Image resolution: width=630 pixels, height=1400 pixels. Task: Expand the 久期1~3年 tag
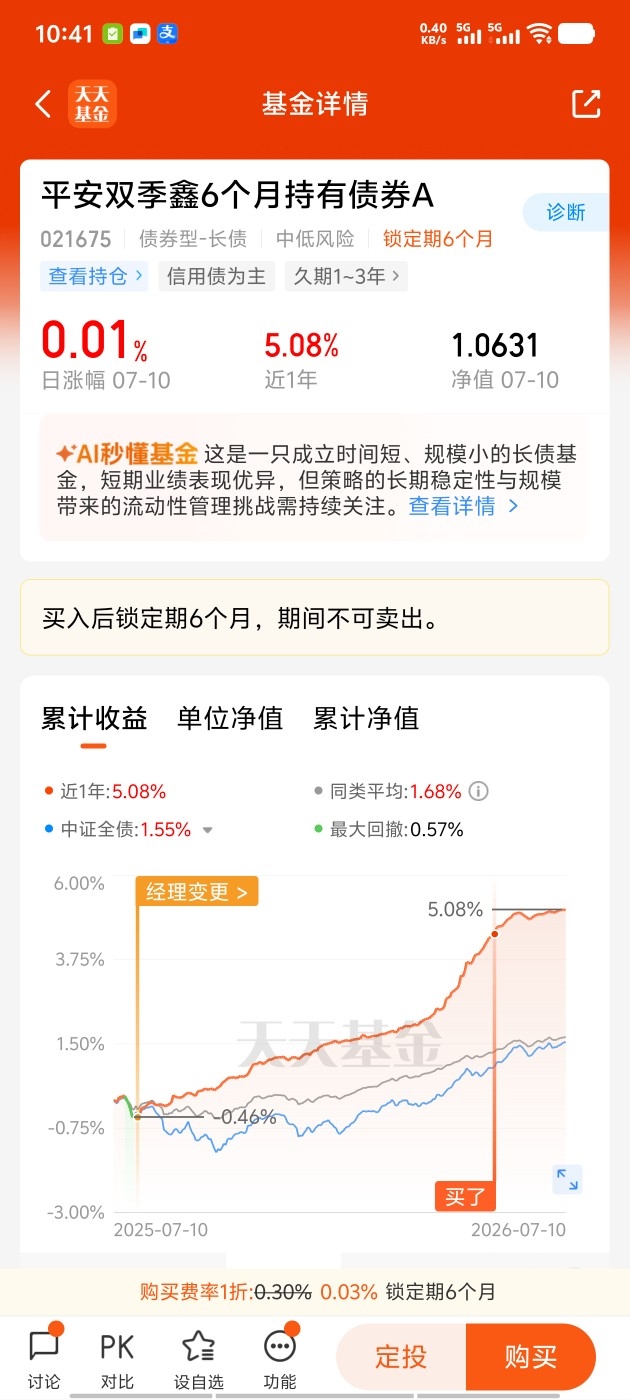(346, 277)
